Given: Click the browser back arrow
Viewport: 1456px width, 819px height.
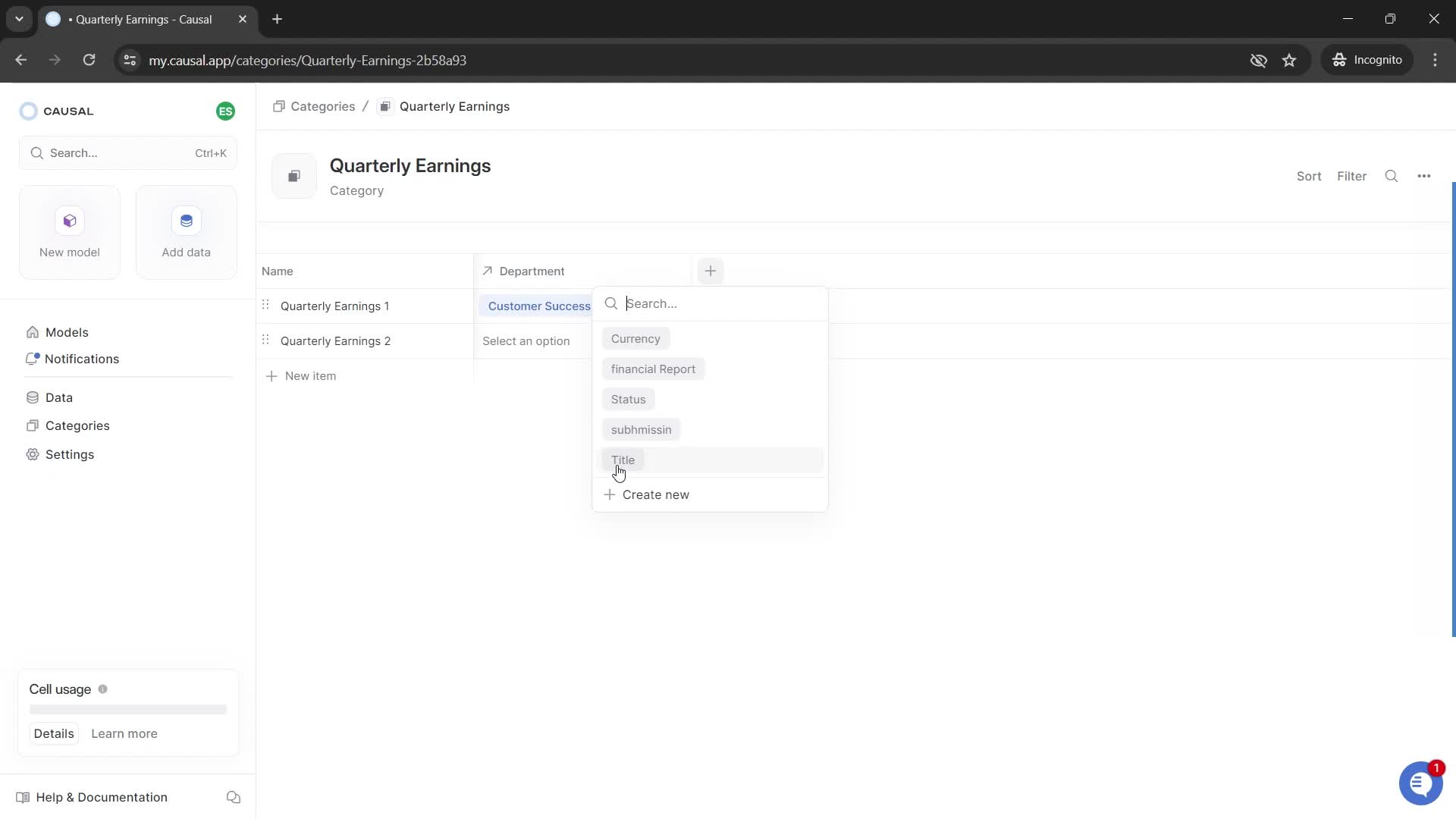Looking at the screenshot, I should click(x=21, y=60).
